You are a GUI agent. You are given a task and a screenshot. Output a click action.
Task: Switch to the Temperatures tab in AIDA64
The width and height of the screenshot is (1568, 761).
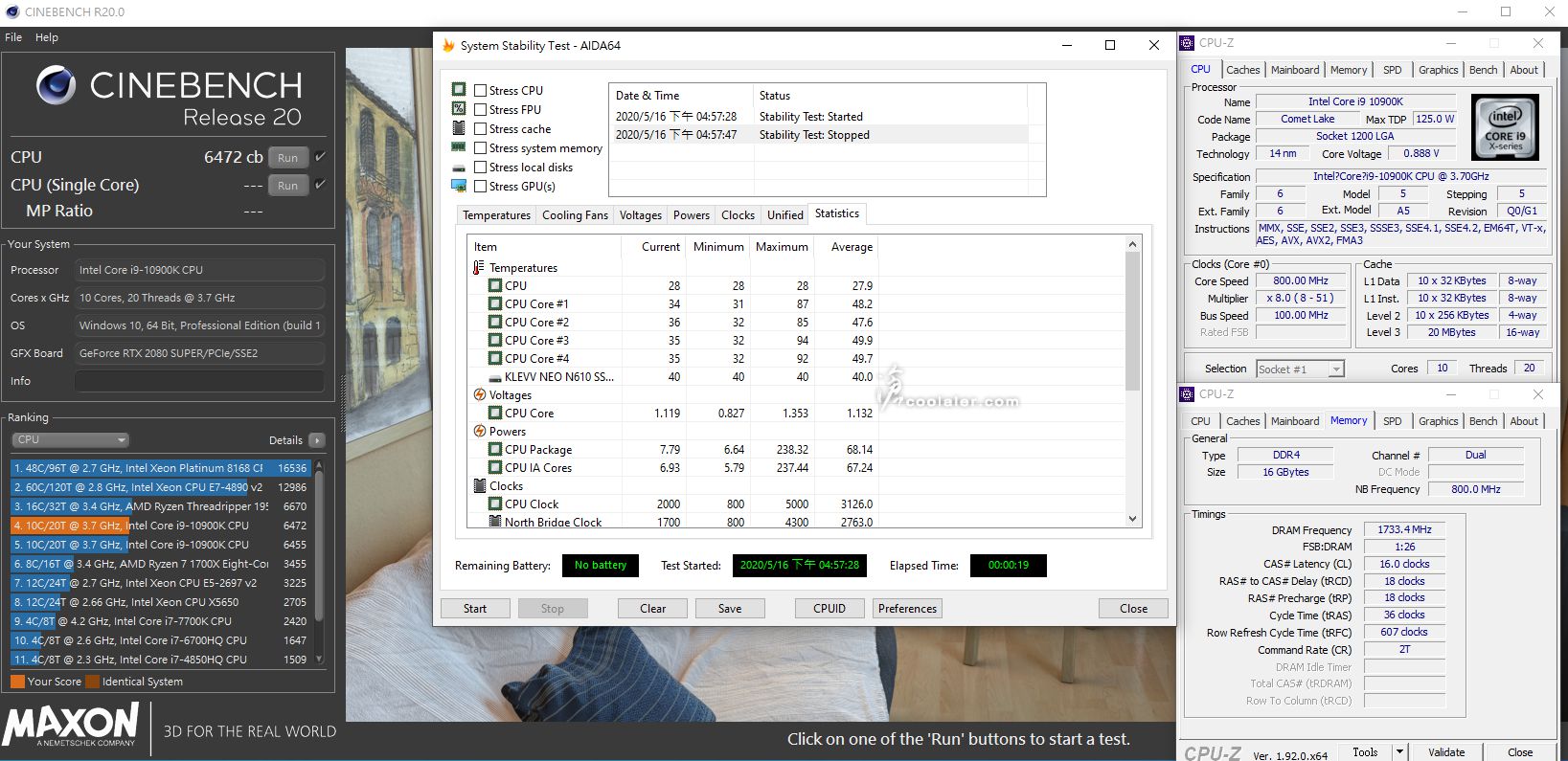tap(496, 215)
